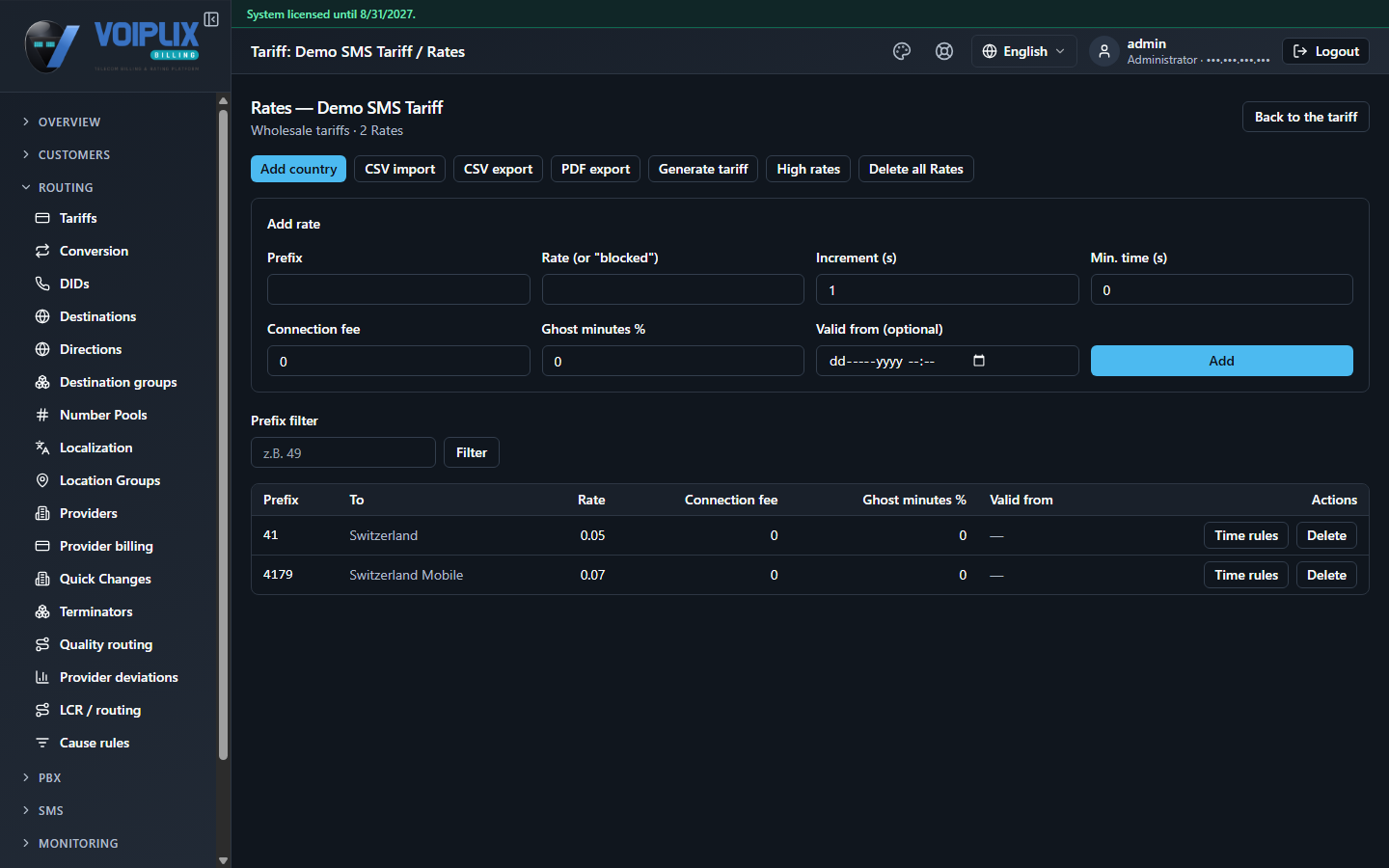Image resolution: width=1389 pixels, height=868 pixels.
Task: Click the sidebar scrollbar down arrow
Action: click(x=223, y=860)
